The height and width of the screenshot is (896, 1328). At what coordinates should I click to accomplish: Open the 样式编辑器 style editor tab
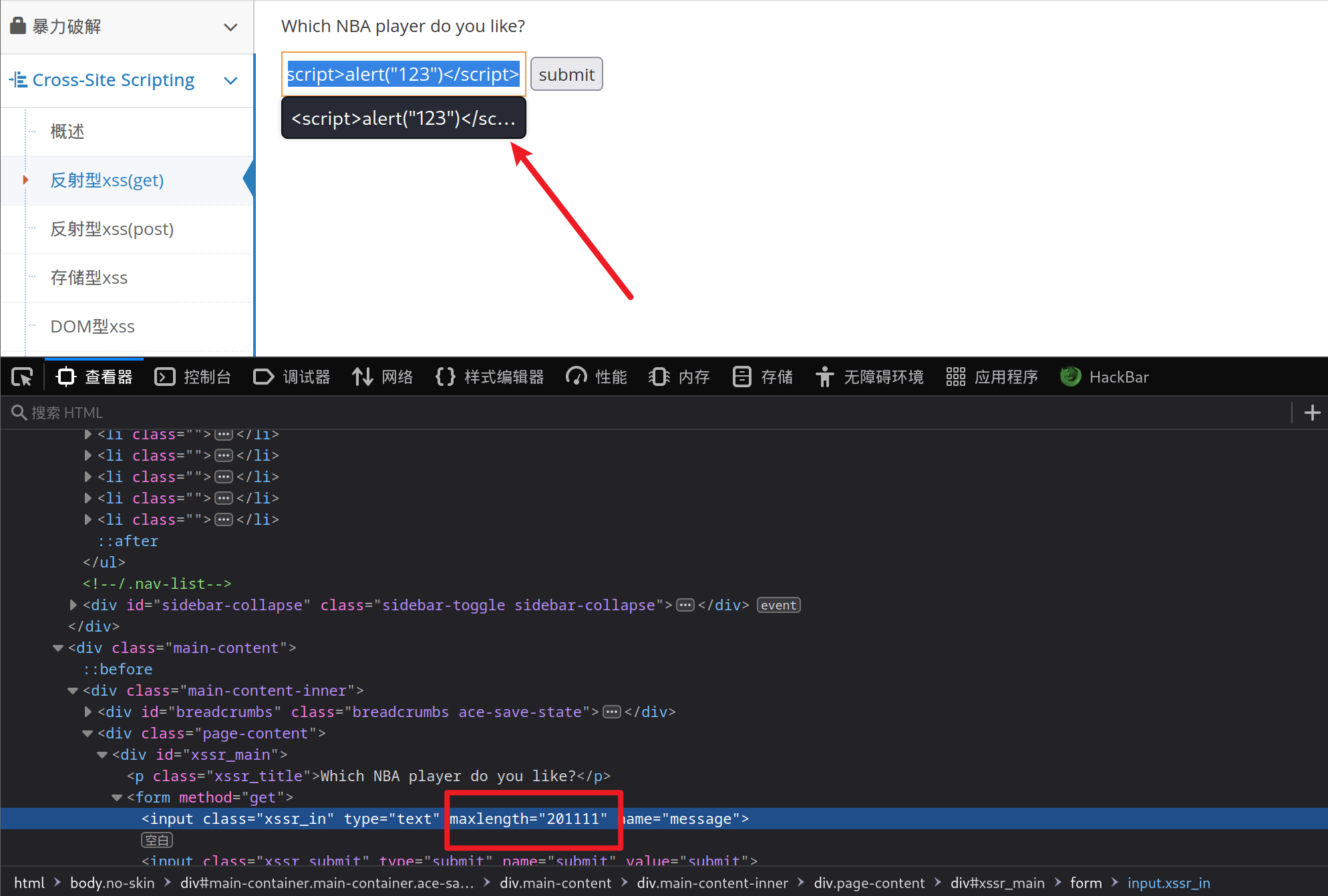(x=490, y=377)
